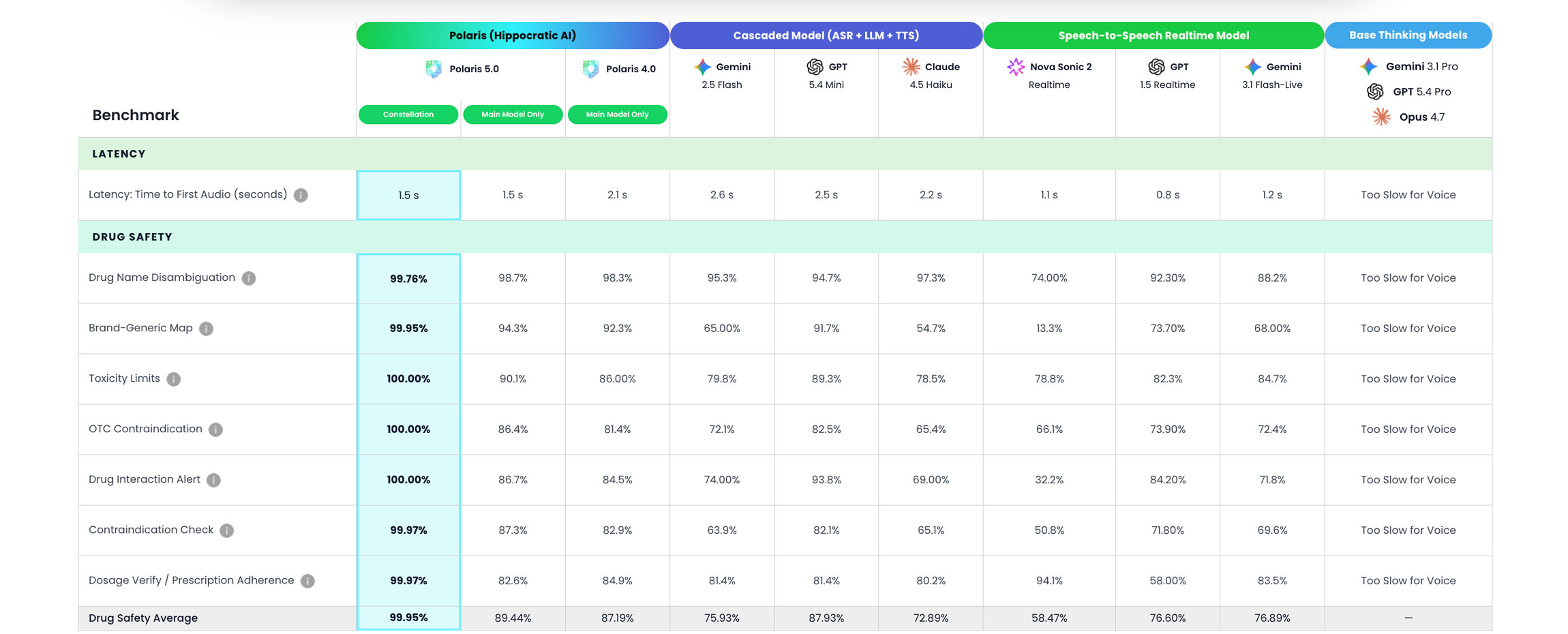Click the Drug Safety Average row label
The height and width of the screenshot is (634, 1568).
click(x=143, y=618)
